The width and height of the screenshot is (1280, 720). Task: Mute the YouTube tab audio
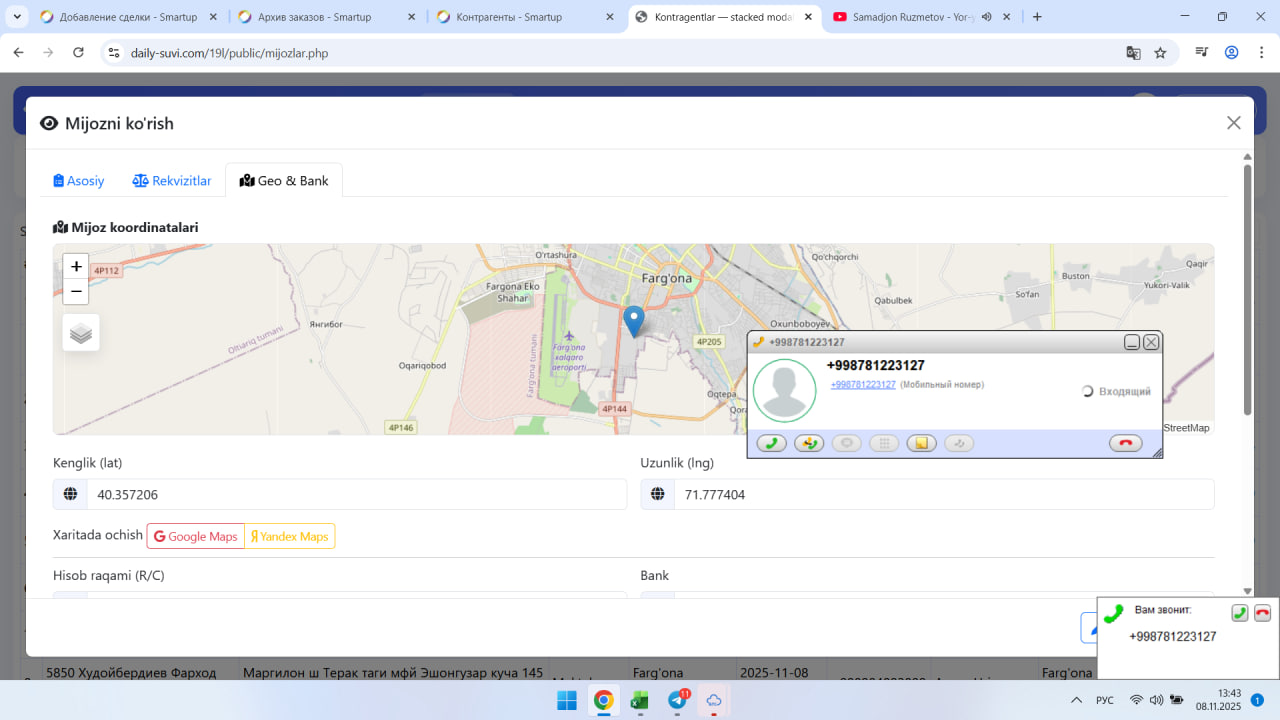[x=986, y=17]
